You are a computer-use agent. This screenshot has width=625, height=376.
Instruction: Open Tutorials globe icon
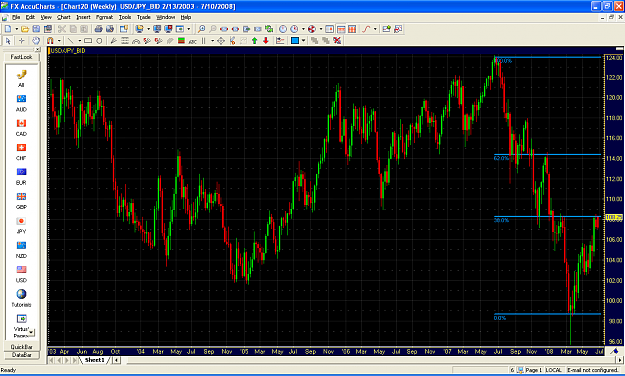21,298
